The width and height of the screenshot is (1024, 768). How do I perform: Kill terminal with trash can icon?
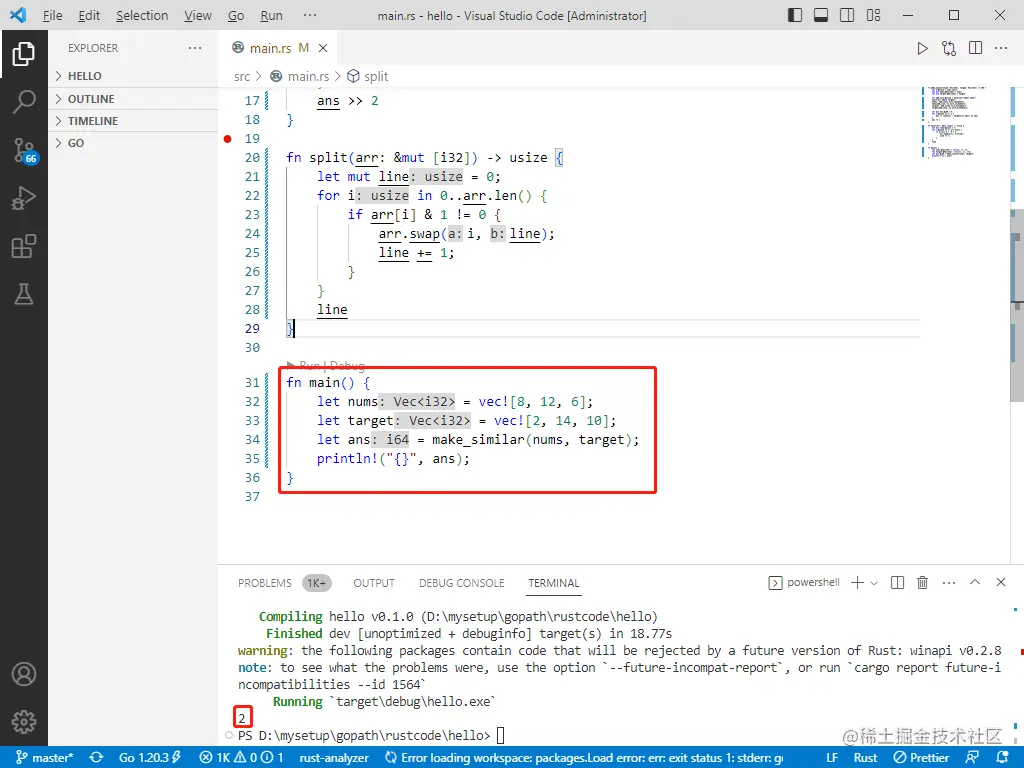point(922,583)
